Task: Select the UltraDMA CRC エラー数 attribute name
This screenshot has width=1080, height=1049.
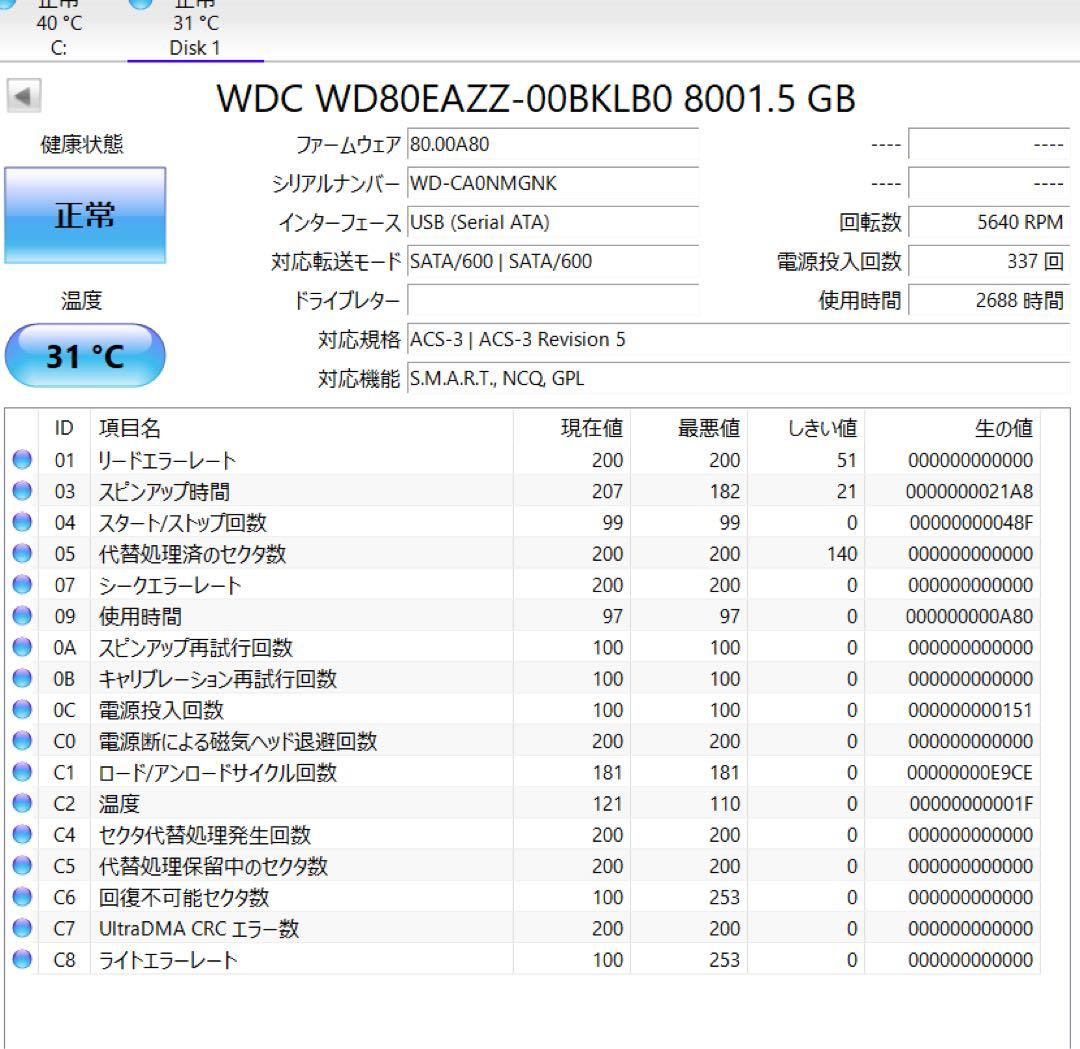Action: click(x=199, y=928)
